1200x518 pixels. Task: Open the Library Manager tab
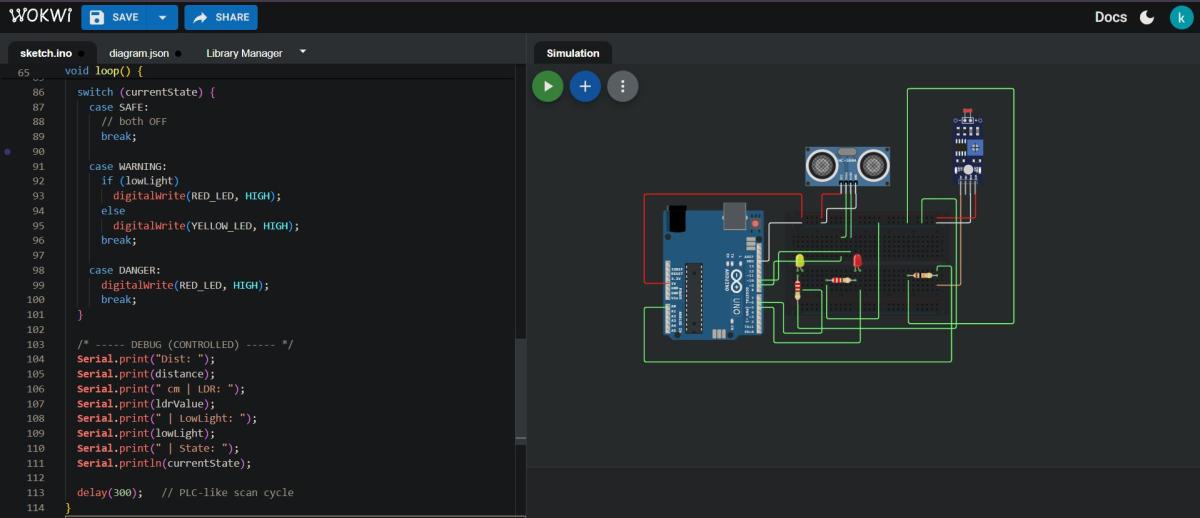pos(244,53)
